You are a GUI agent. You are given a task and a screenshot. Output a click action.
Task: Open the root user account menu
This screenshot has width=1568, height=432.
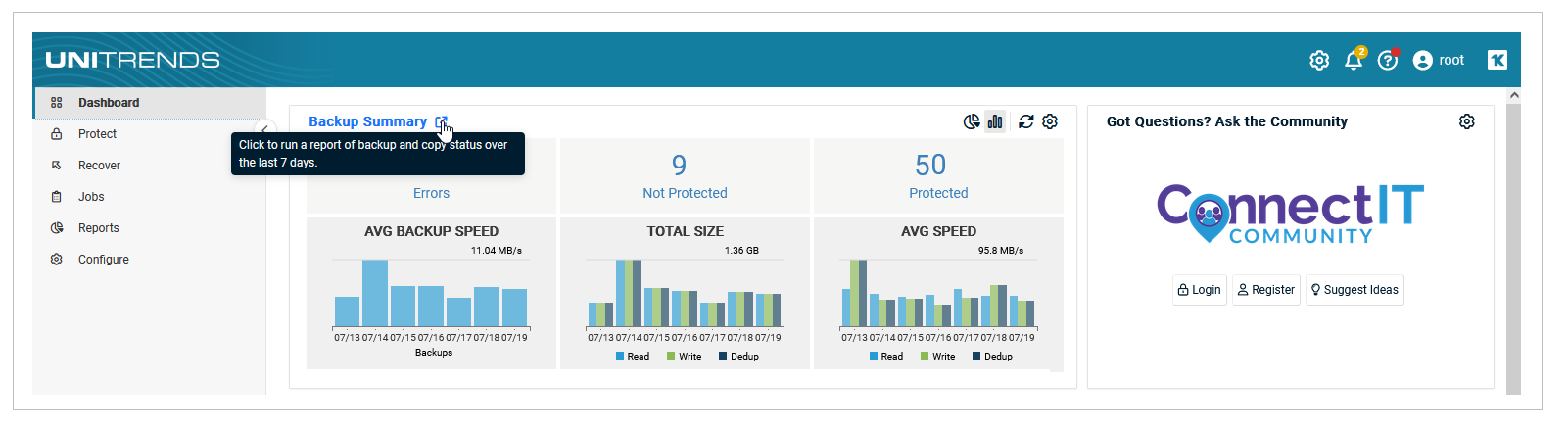(1439, 61)
